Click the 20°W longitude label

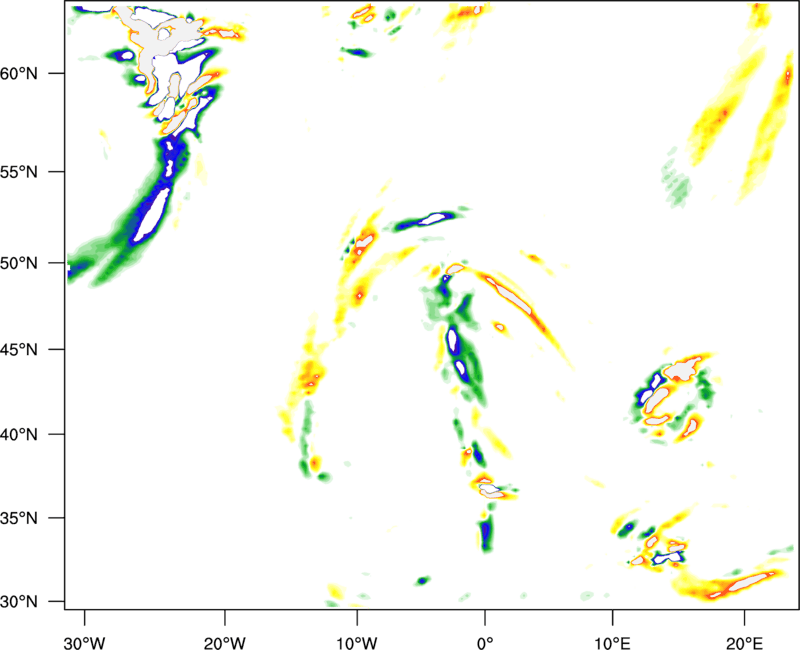(x=225, y=643)
